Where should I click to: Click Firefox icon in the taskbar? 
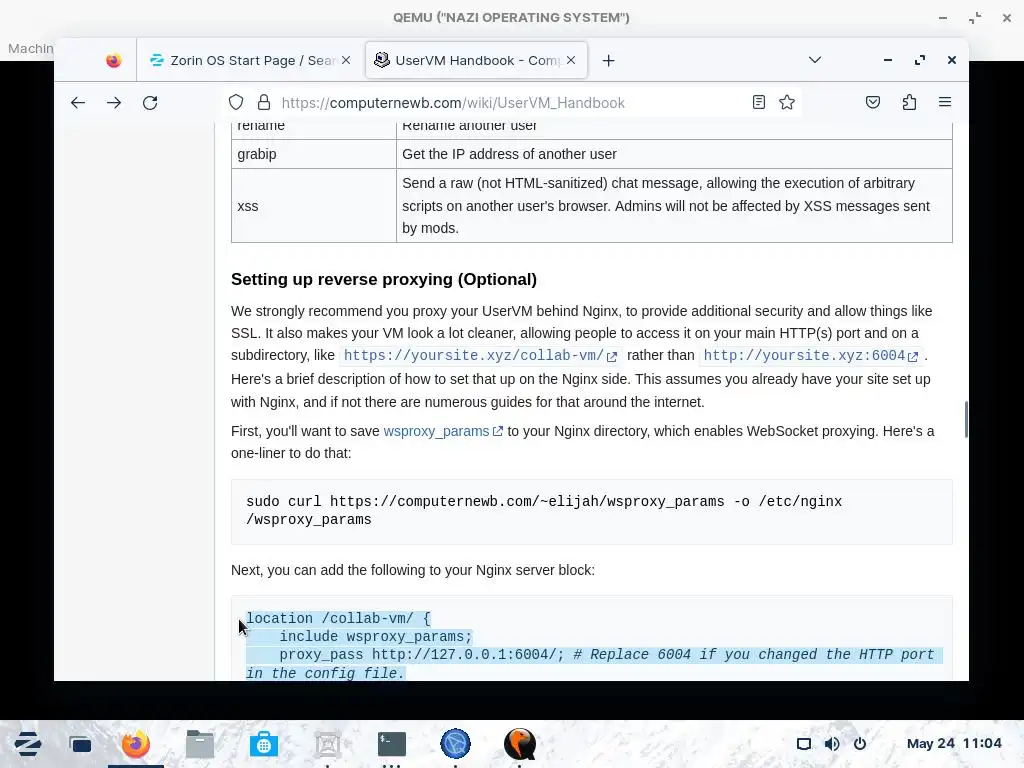click(x=136, y=744)
